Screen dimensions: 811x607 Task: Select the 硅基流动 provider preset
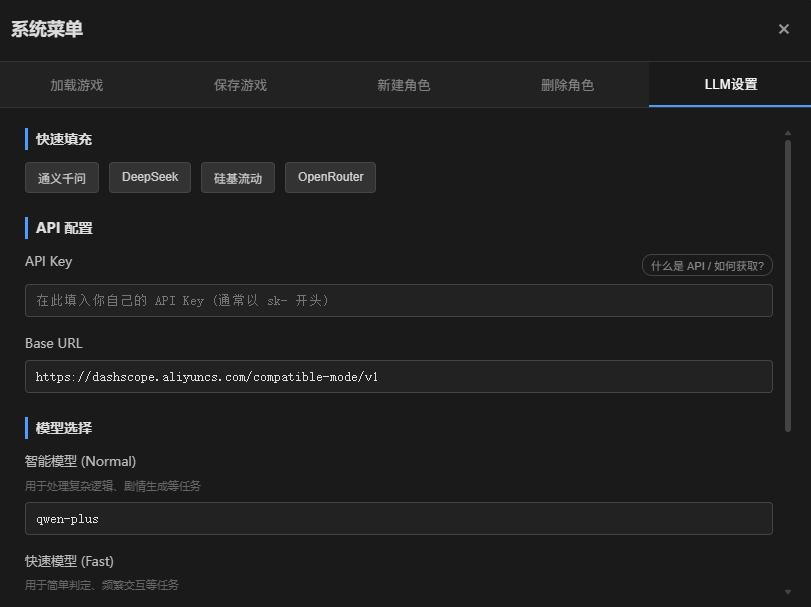click(237, 177)
